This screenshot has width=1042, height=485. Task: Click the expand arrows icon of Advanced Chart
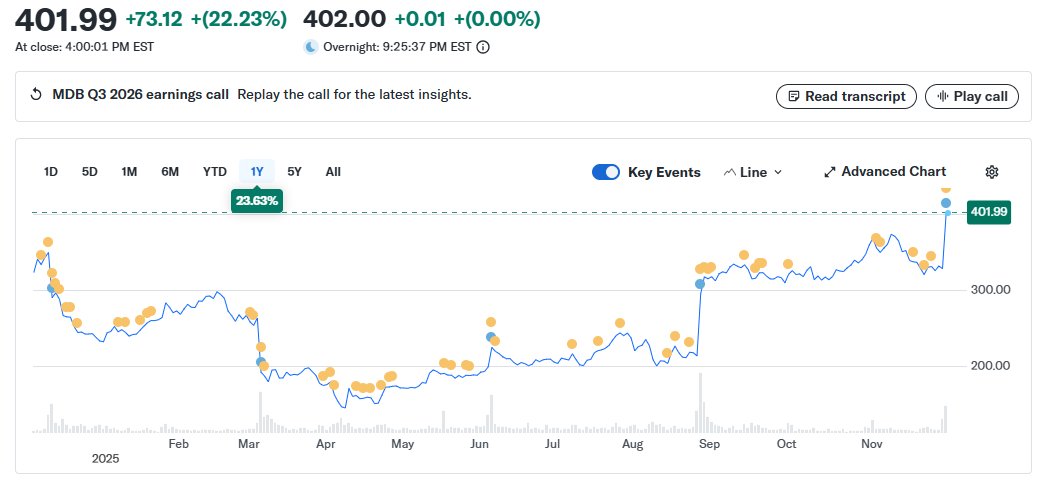point(829,172)
